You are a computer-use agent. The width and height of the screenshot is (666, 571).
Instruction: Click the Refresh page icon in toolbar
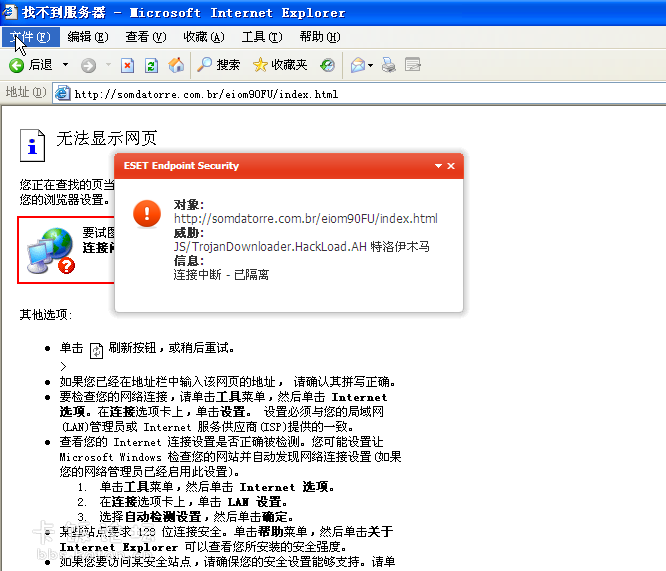click(151, 65)
